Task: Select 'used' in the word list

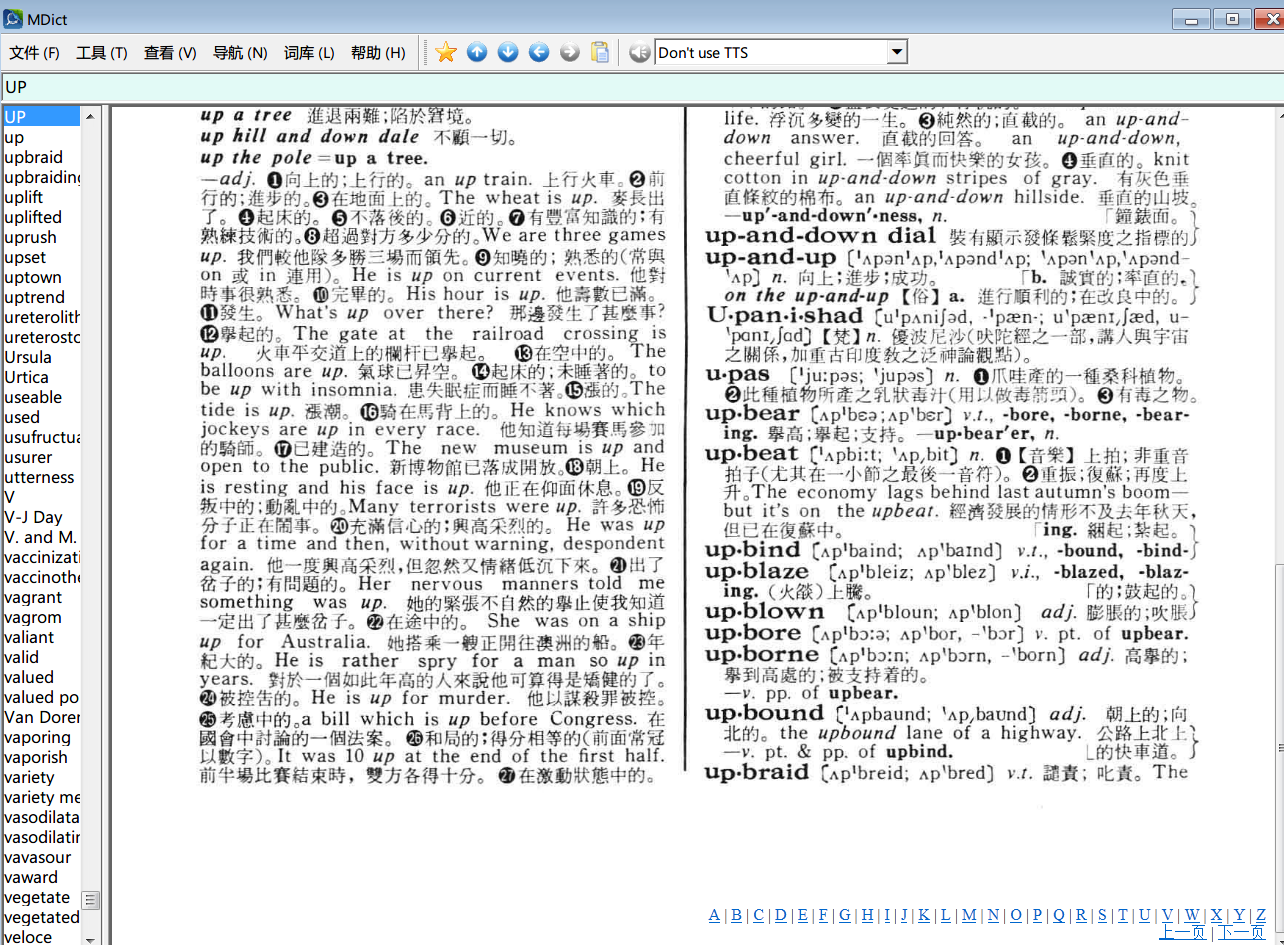Action: coord(22,417)
